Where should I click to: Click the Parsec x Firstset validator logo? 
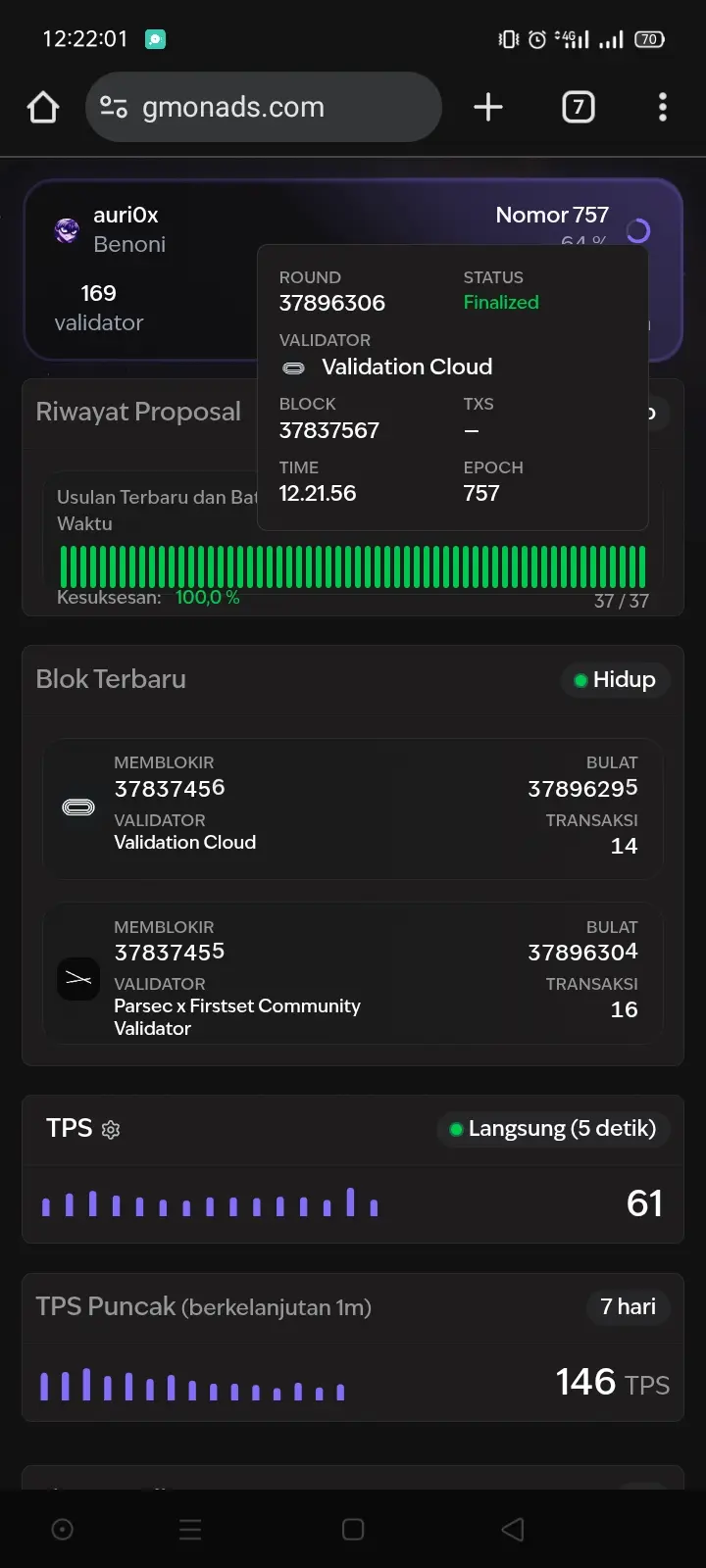tap(78, 978)
